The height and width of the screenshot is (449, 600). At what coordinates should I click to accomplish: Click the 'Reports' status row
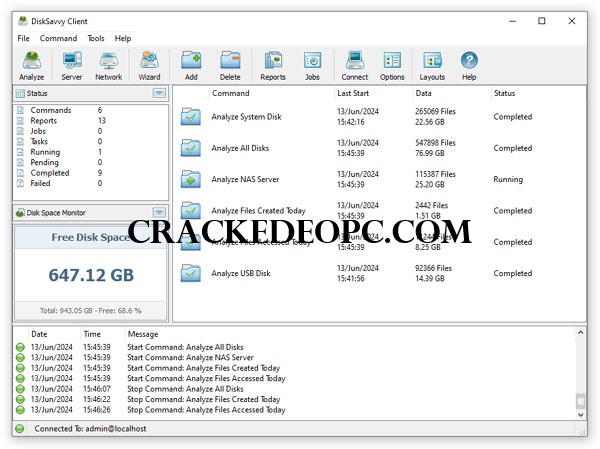(59, 121)
